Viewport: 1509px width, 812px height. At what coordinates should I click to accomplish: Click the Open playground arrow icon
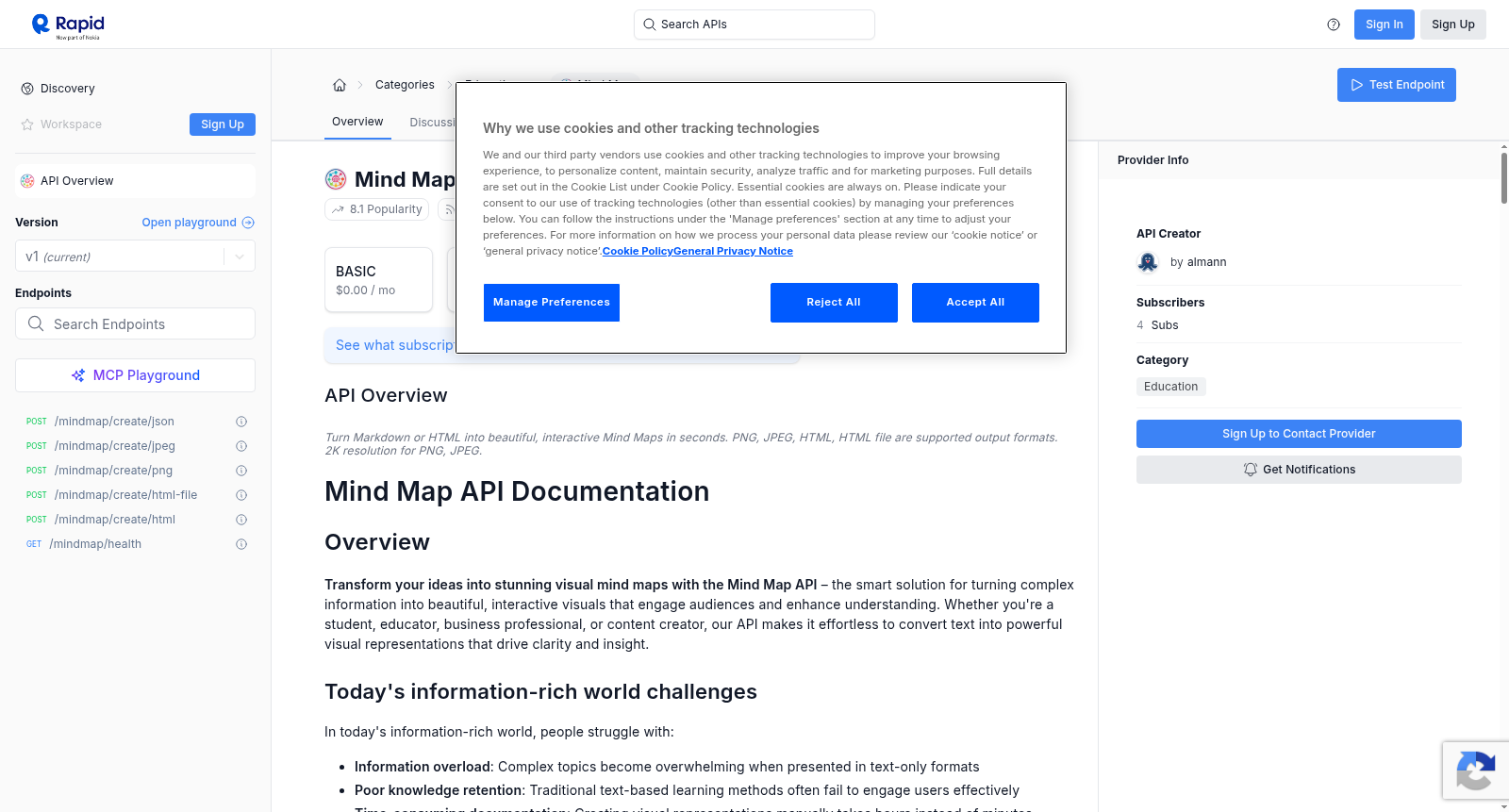coord(248,223)
